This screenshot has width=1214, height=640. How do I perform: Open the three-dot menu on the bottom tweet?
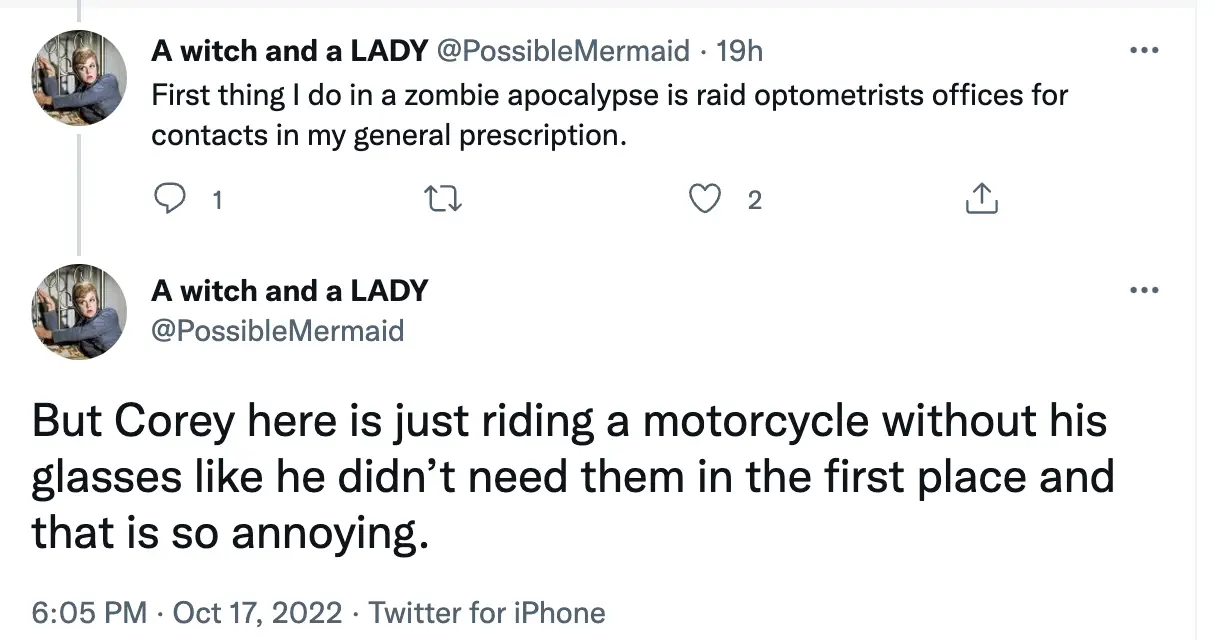coord(1144,290)
